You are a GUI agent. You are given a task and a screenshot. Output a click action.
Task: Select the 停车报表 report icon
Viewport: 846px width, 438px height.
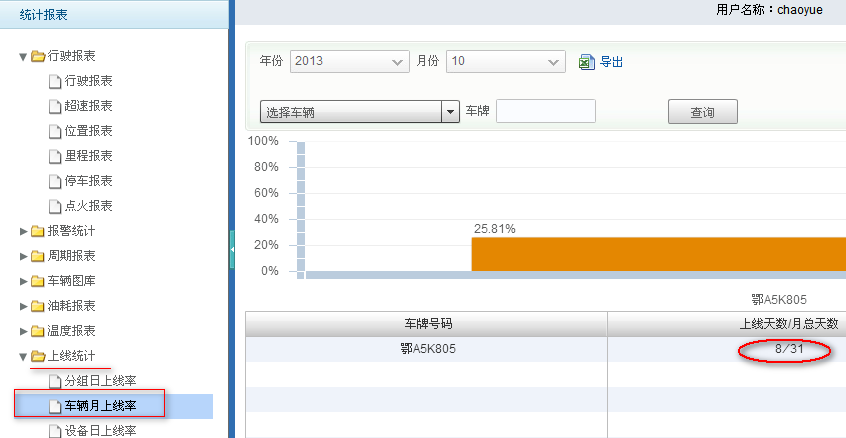[x=55, y=181]
